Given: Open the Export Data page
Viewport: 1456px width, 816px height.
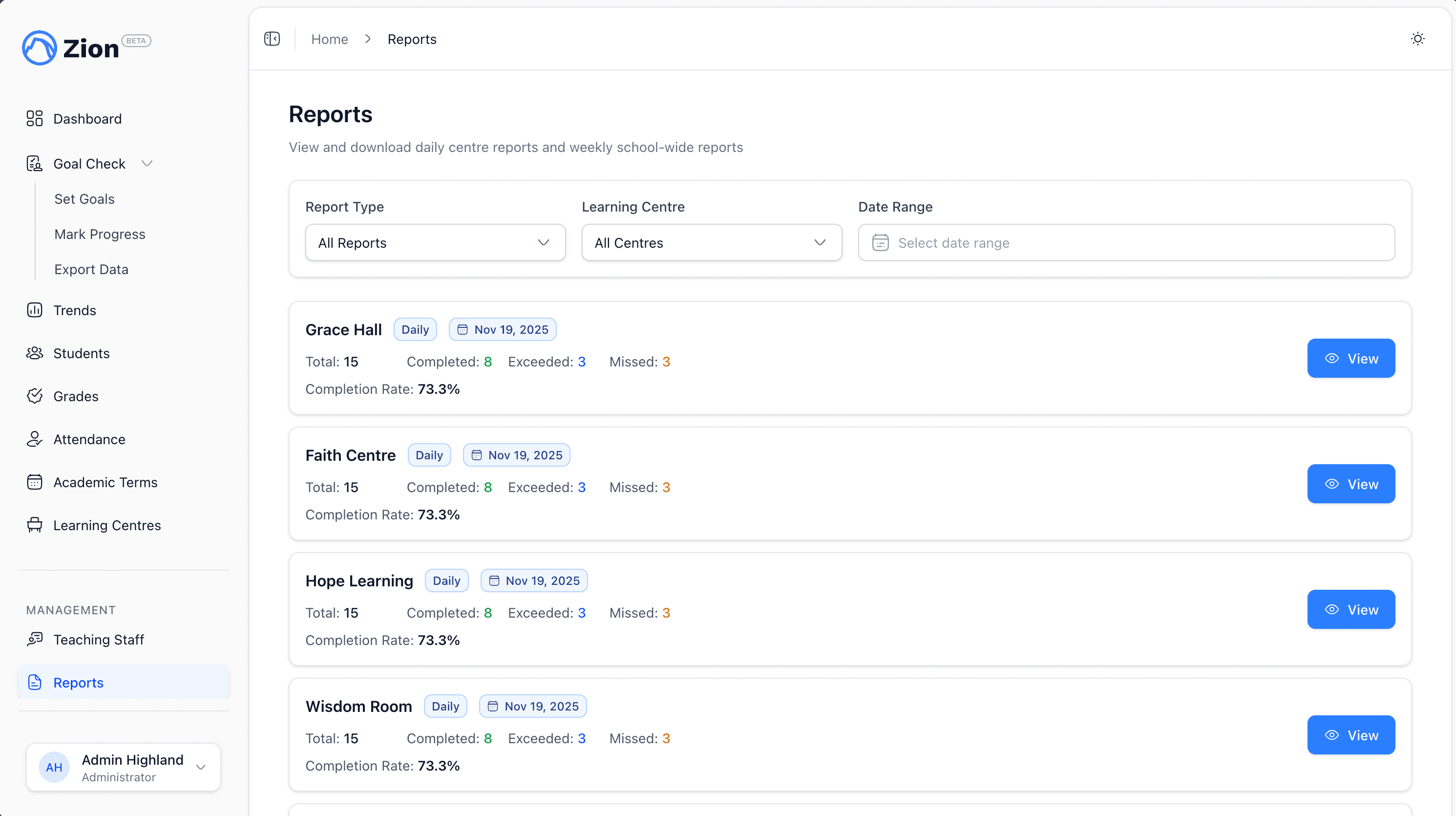Looking at the screenshot, I should [x=91, y=269].
